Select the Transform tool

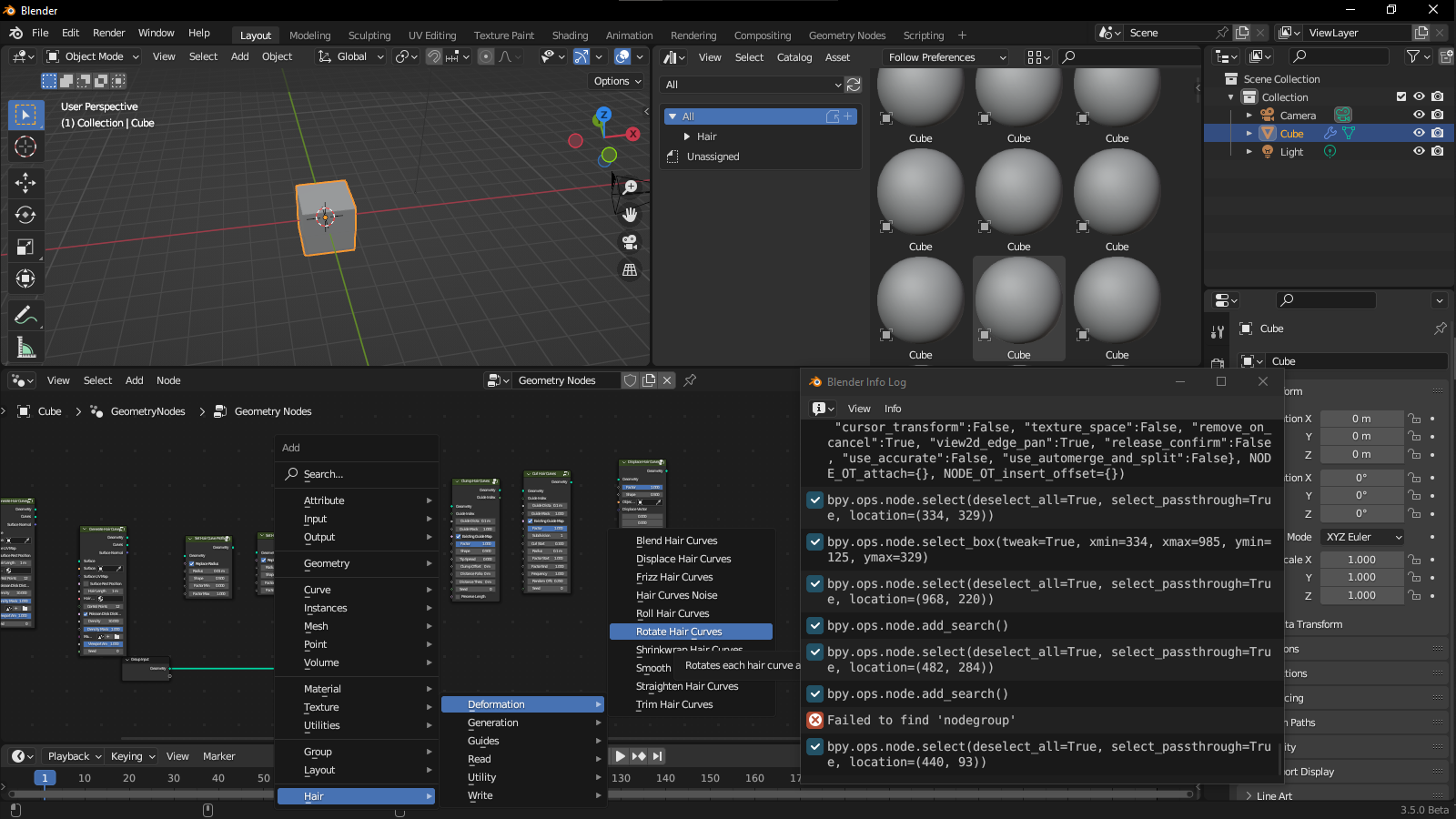click(25, 278)
